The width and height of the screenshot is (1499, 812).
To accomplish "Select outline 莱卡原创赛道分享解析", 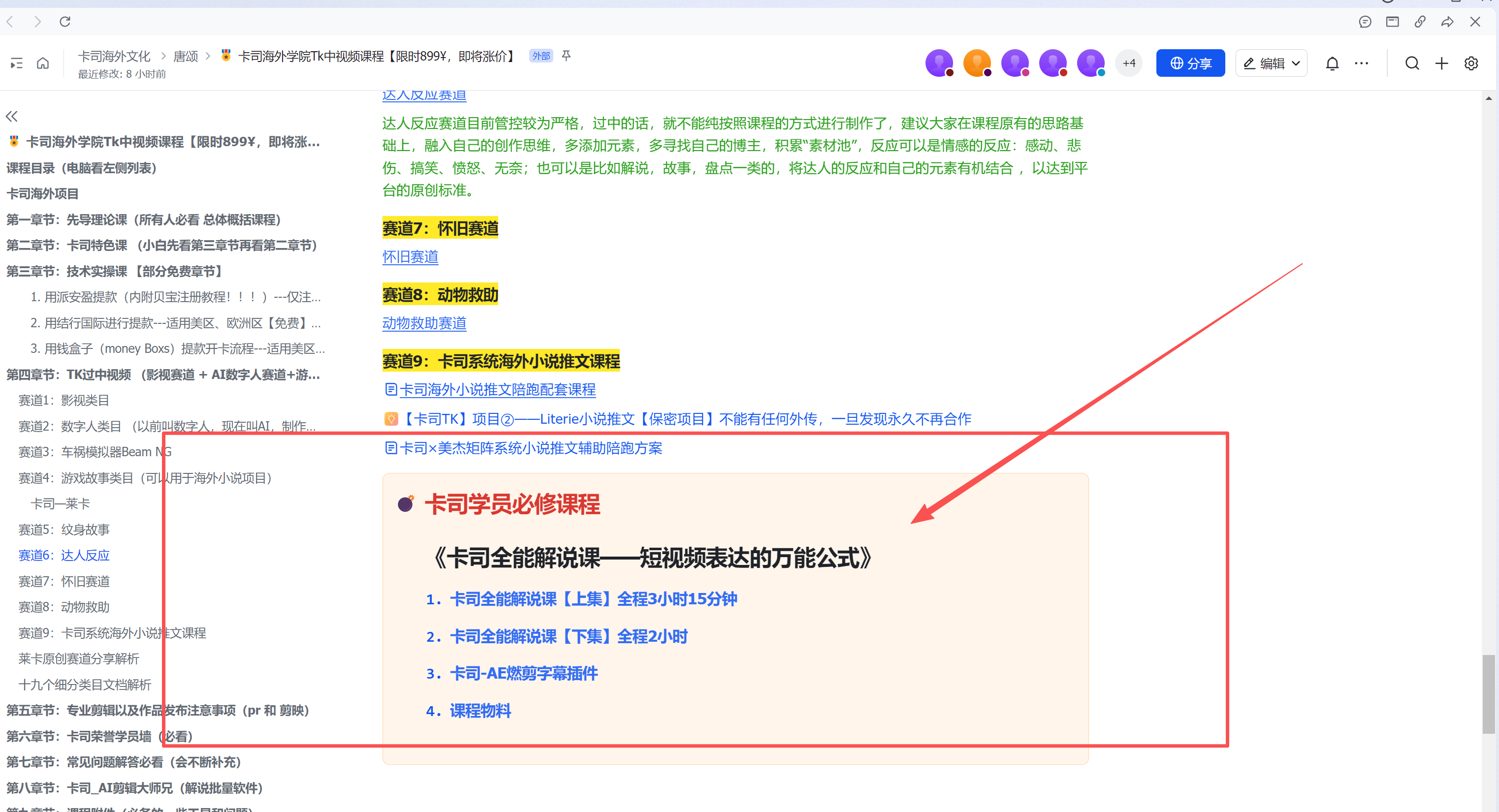I will pyautogui.click(x=79, y=658).
